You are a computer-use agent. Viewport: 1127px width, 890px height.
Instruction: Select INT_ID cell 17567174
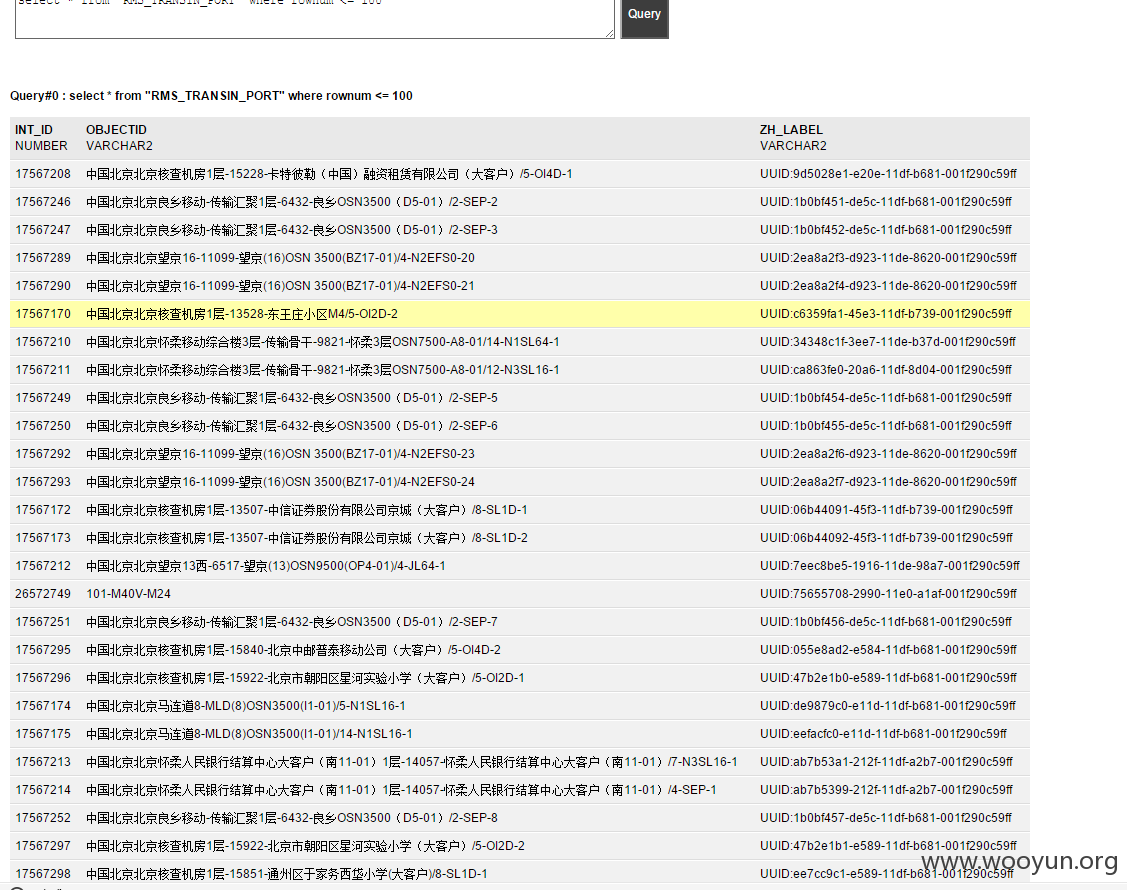[43, 707]
